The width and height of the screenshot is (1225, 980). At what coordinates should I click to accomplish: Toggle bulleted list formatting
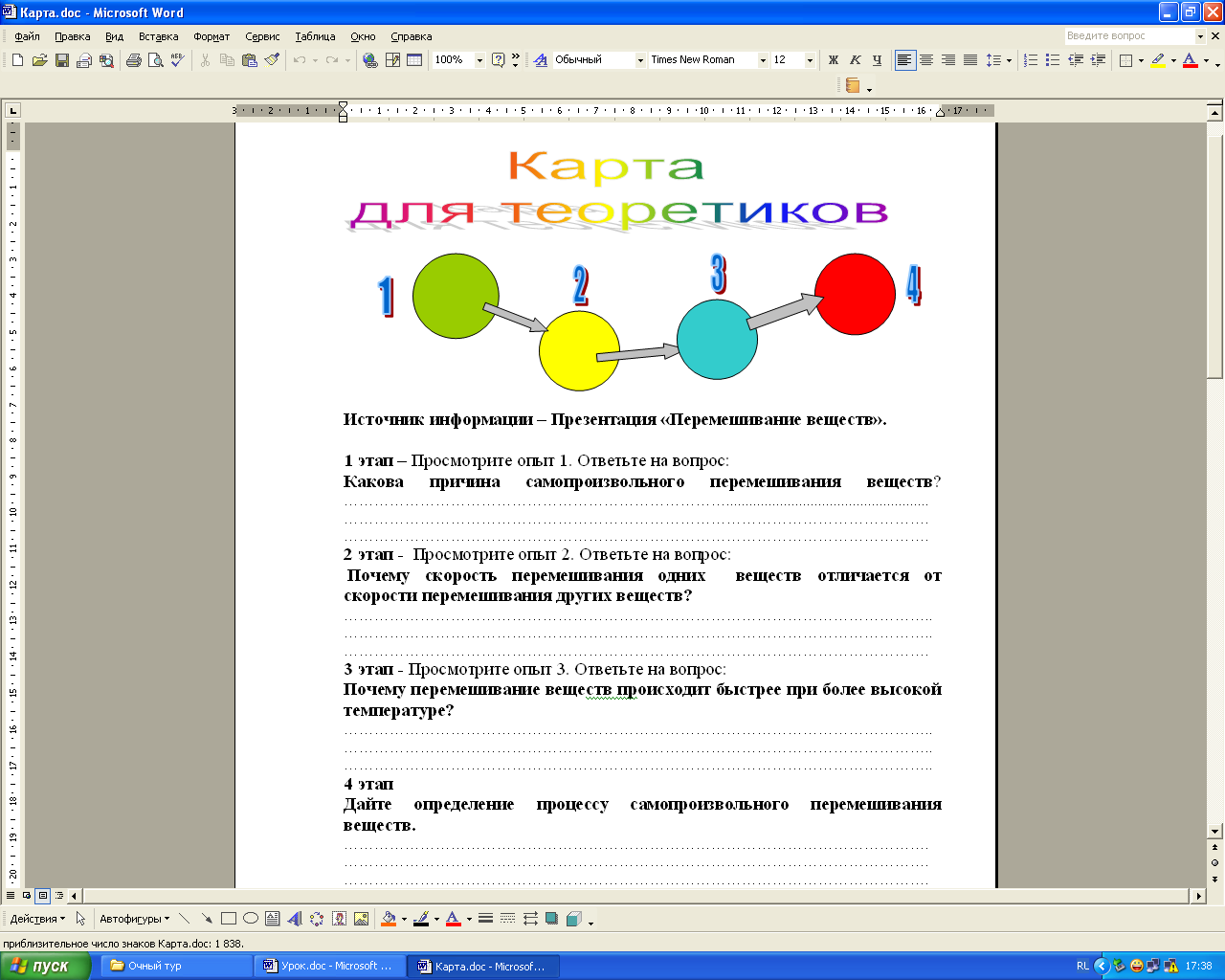tap(1052, 60)
